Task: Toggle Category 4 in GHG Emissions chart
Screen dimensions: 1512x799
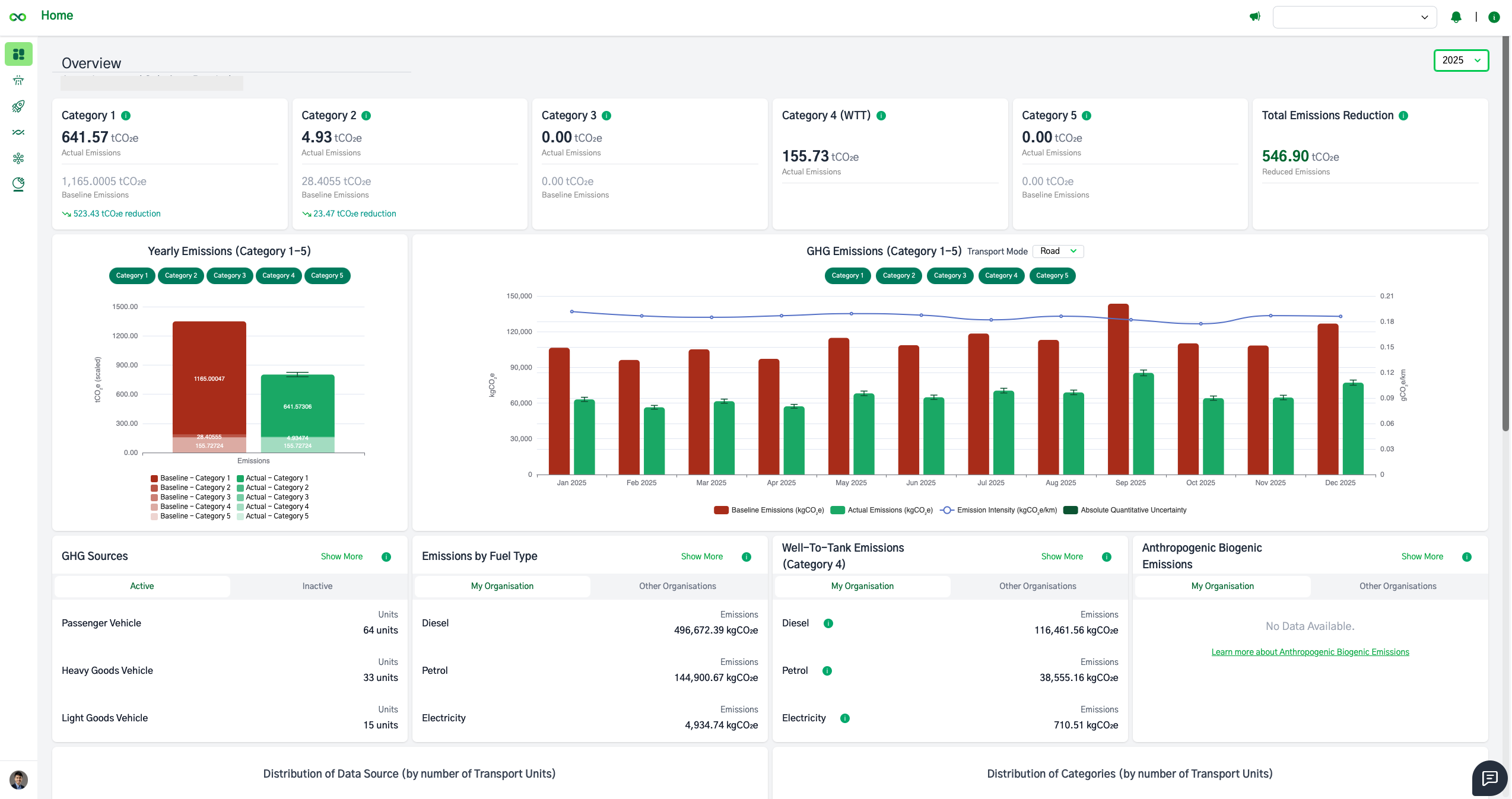Action: point(1001,276)
